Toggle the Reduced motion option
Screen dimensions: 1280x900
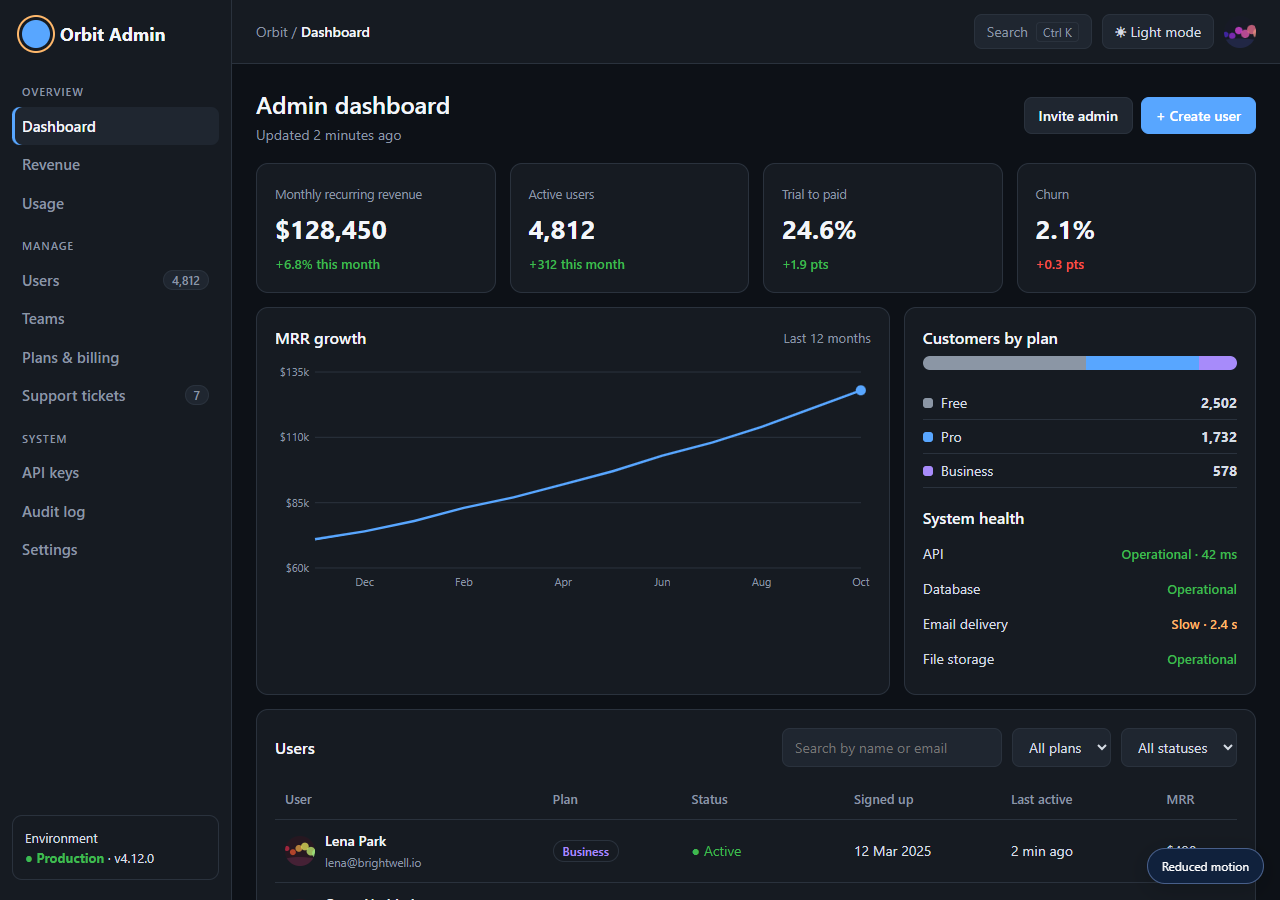[x=1205, y=867]
